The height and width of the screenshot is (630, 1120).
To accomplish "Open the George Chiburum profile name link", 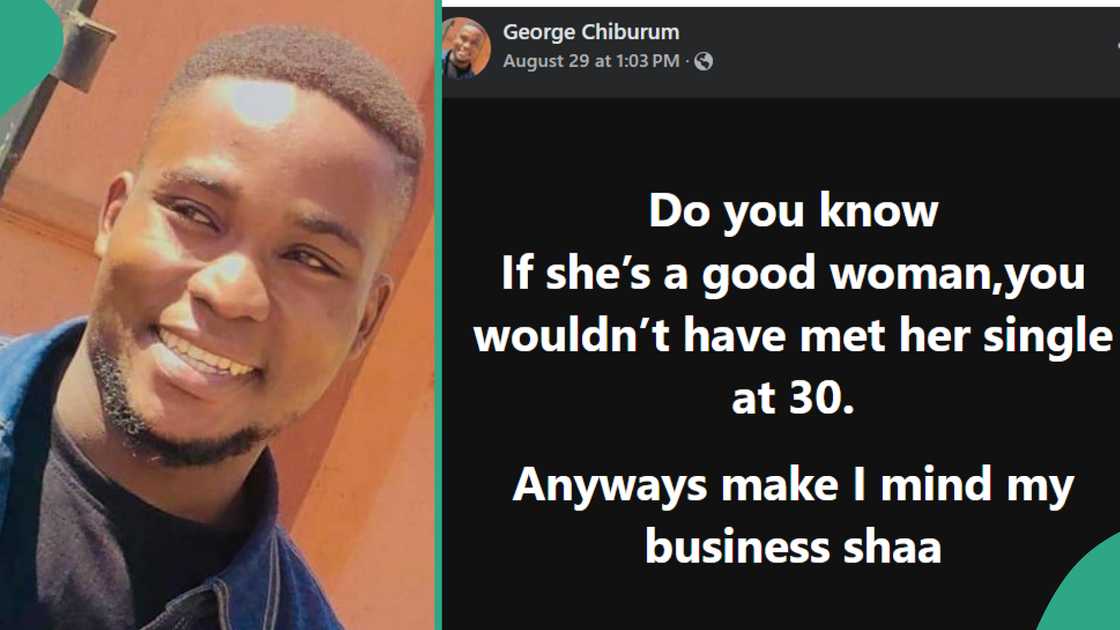I will (591, 32).
